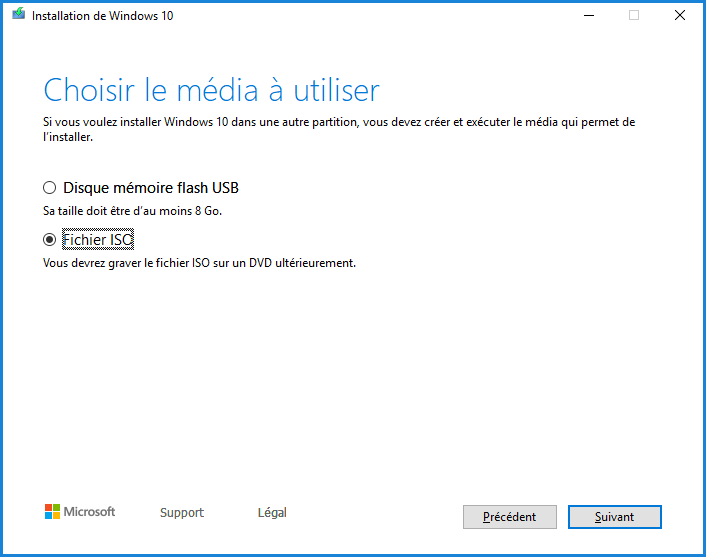Click the "Fichier ISO" option label
The image size is (706, 557).
tap(98, 240)
